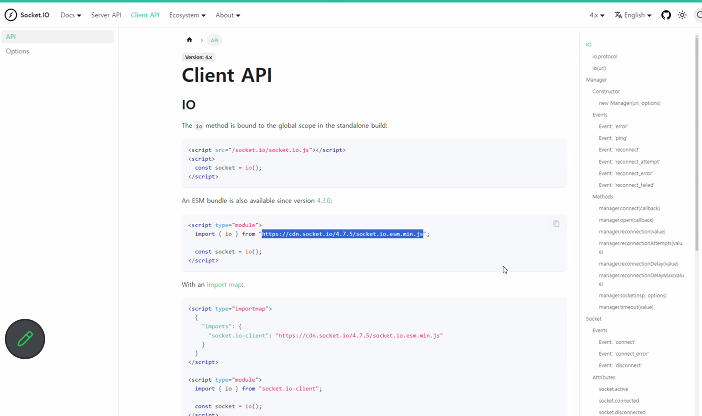Image resolution: width=702 pixels, height=416 pixels.
Task: Open the import map link
Action: [x=224, y=285]
